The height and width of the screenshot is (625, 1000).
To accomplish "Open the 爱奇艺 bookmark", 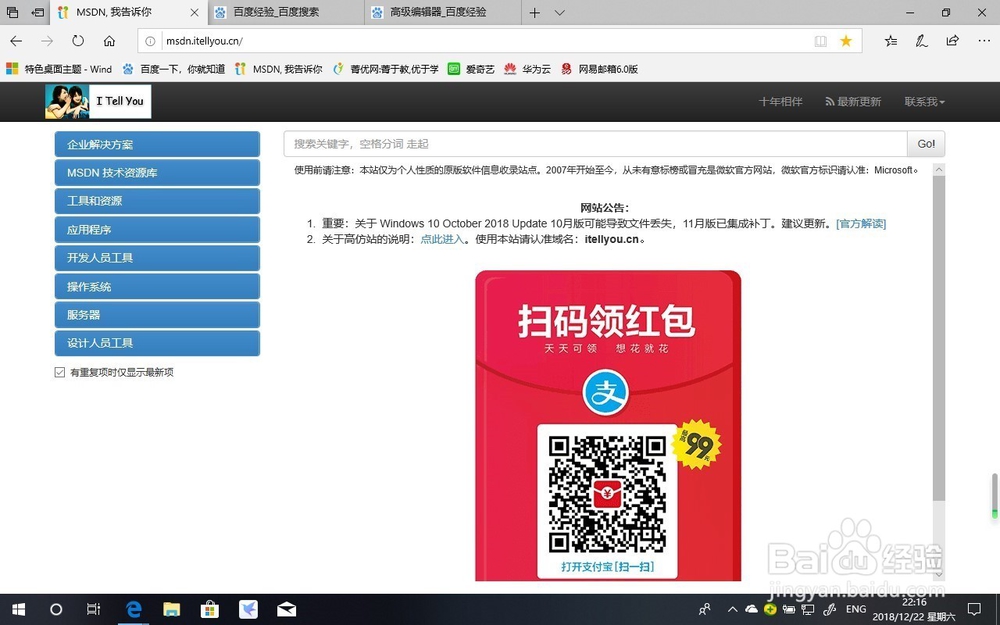I will pyautogui.click(x=471, y=69).
